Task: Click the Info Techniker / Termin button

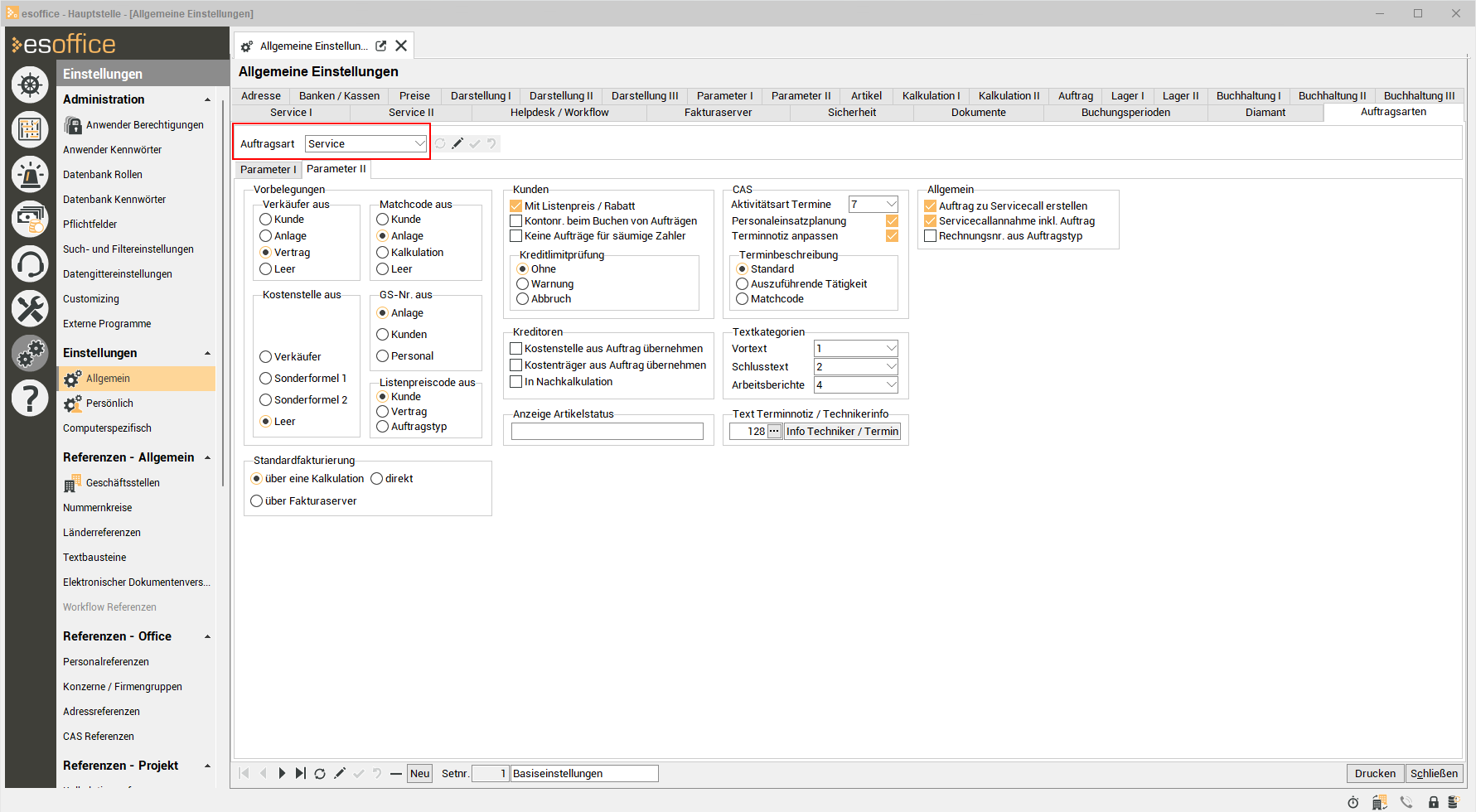Action: [x=842, y=432]
